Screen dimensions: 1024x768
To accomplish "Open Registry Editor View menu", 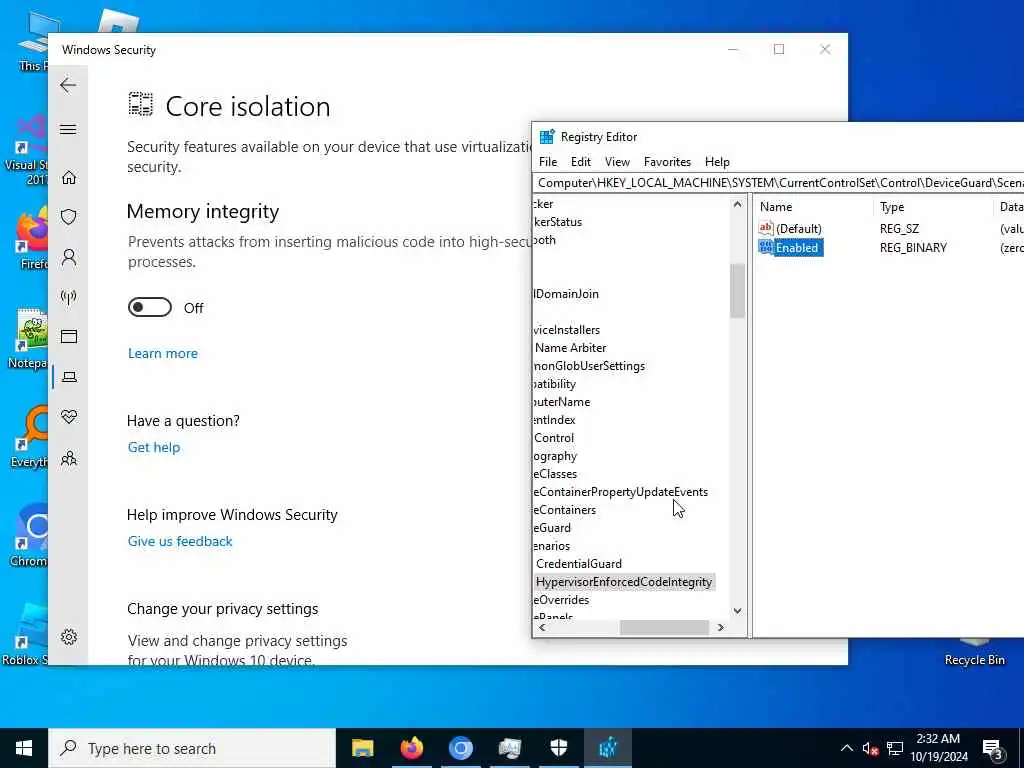I will pos(617,162).
